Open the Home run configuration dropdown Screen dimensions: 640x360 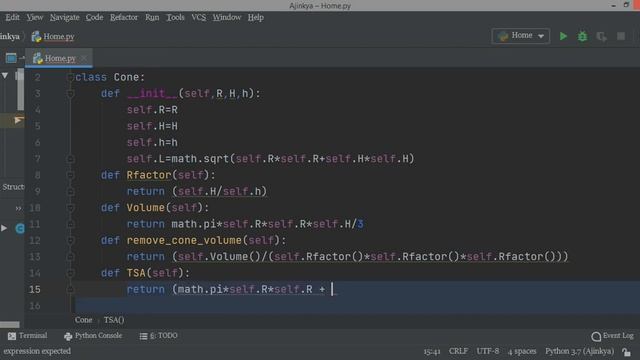[x=521, y=36]
